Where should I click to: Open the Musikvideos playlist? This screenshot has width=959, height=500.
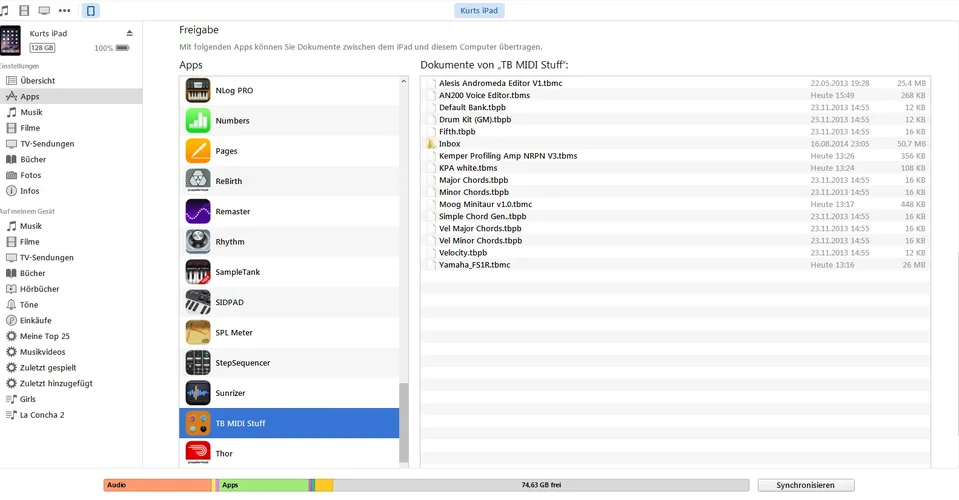[71, 352]
